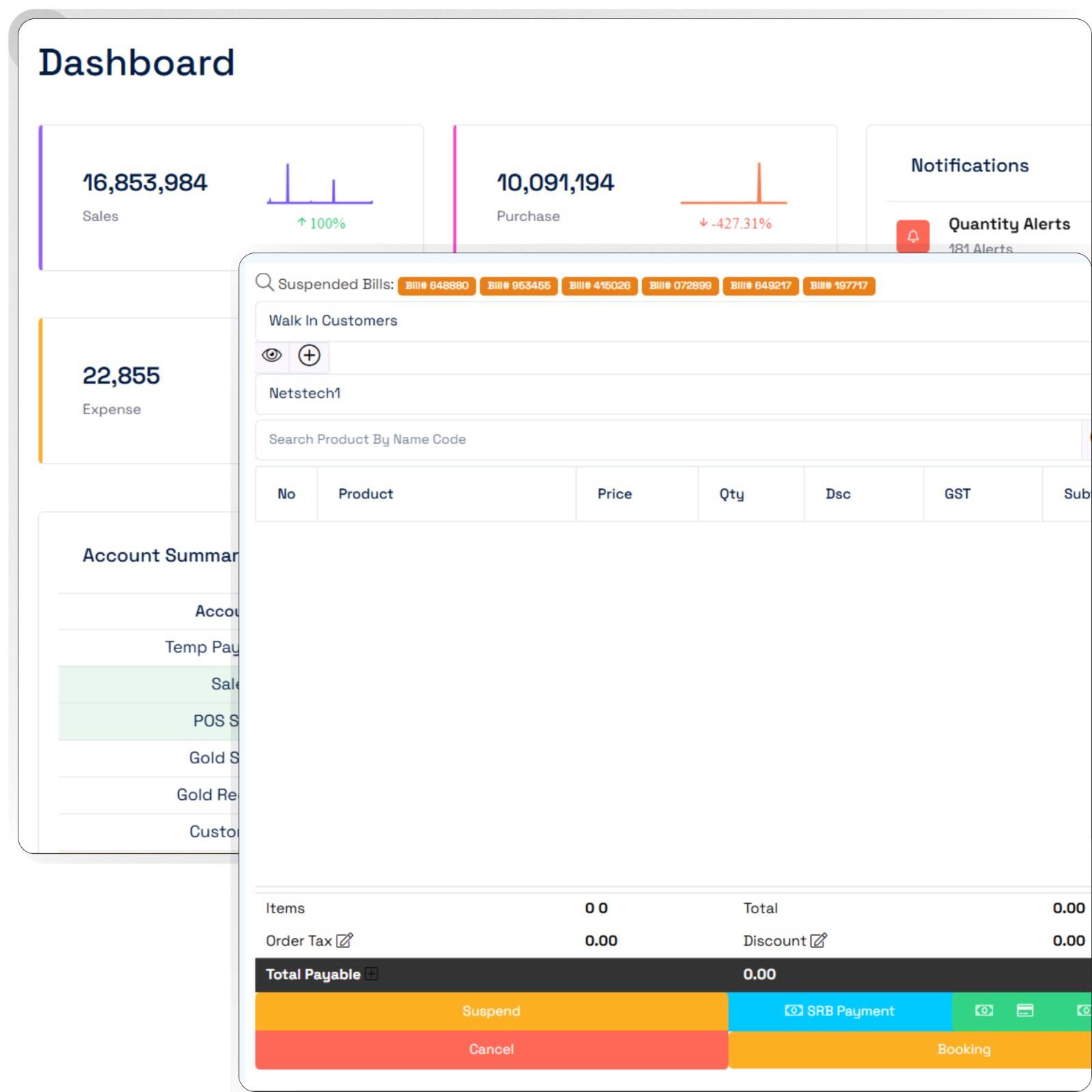Open suspended Bill# 415026

click(x=599, y=286)
